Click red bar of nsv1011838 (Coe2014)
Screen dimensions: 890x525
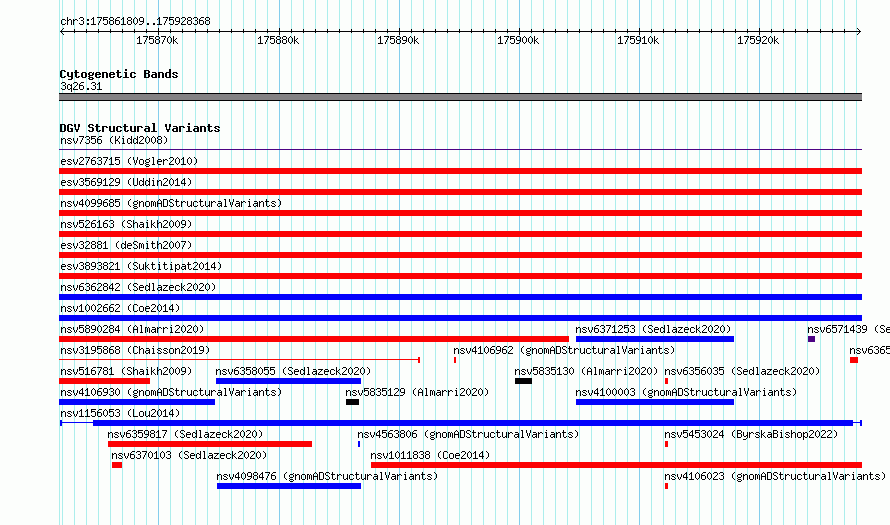pyautogui.click(x=616, y=465)
